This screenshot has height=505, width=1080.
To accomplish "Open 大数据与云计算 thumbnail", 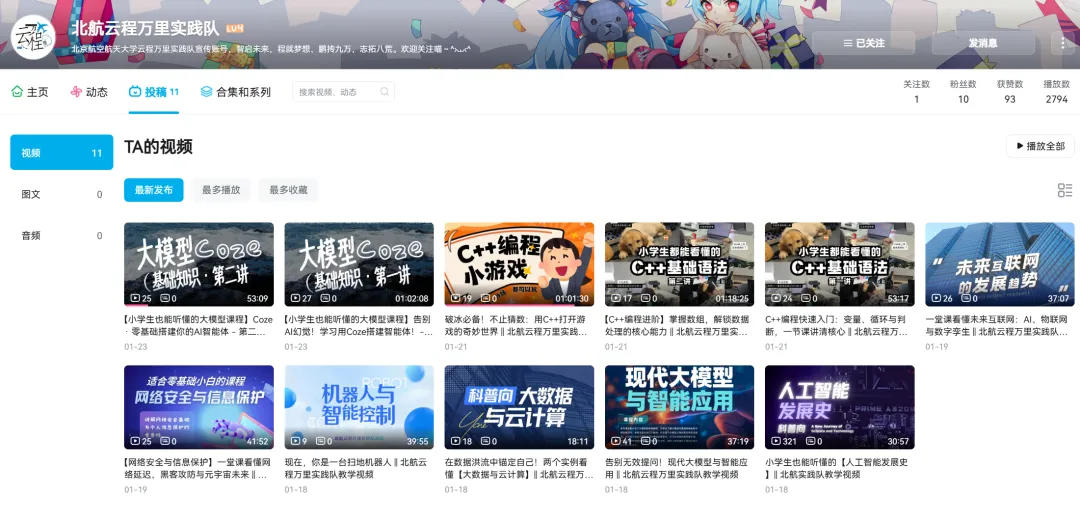I will pyautogui.click(x=519, y=407).
